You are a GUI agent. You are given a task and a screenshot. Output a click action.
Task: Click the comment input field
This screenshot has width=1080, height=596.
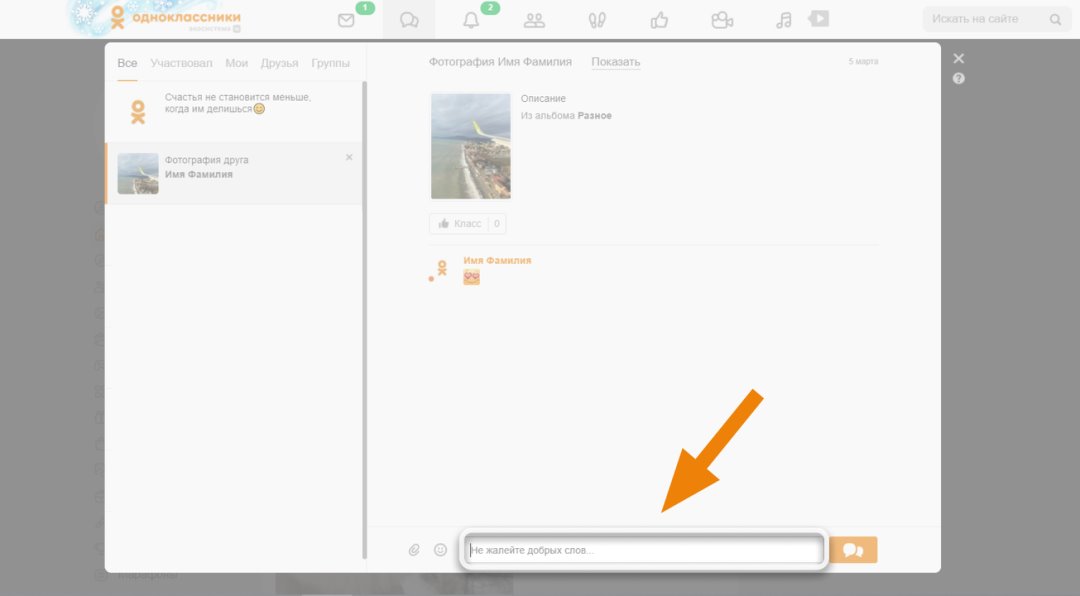(x=643, y=550)
